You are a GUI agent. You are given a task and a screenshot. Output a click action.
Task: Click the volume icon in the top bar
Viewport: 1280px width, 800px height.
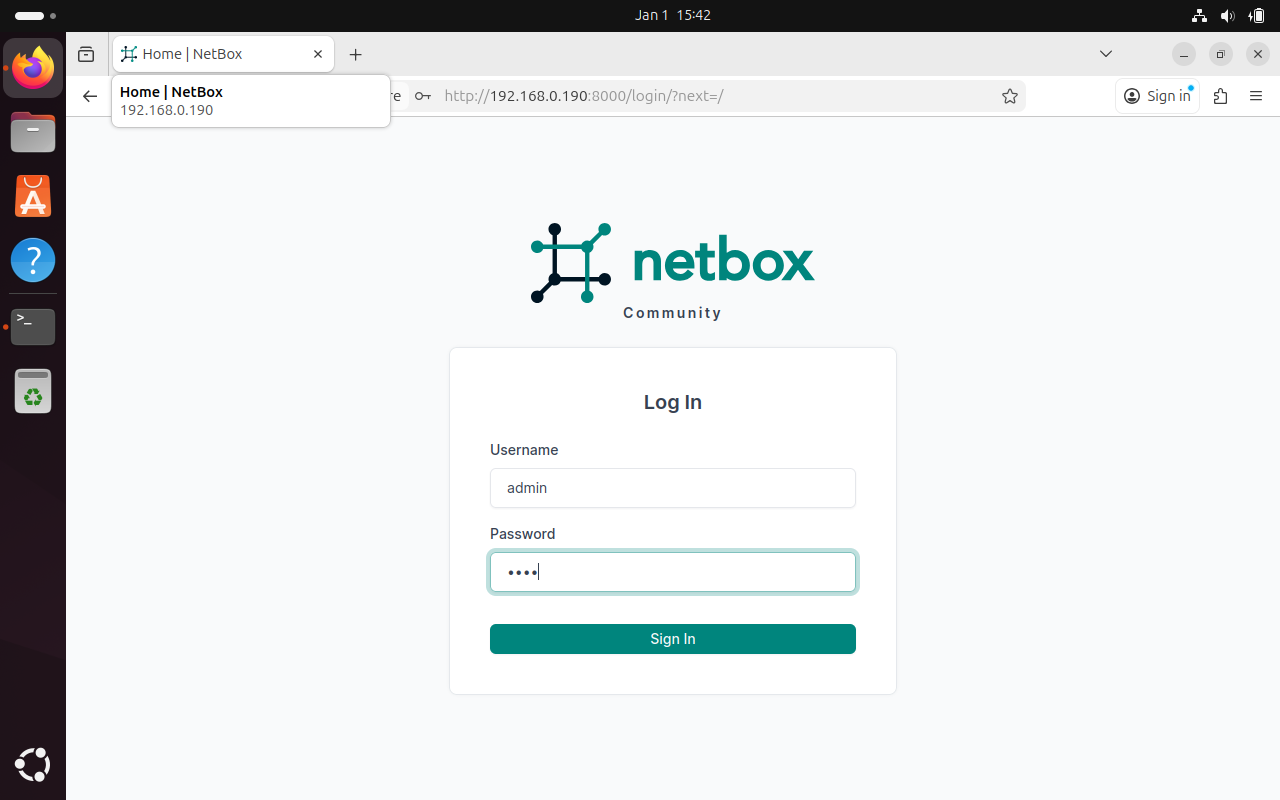(x=1228, y=15)
